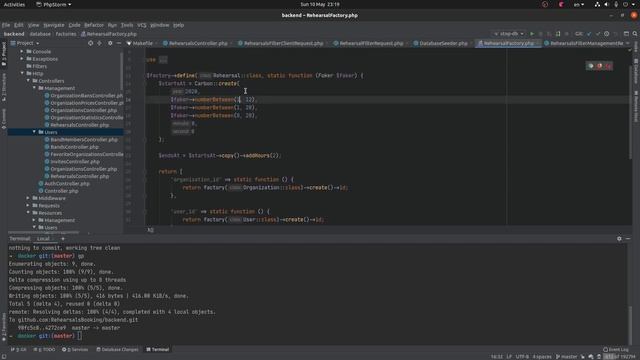The image size is (640, 360).
Task: Click the UTF-8 encoding status entry
Action: coord(522,357)
